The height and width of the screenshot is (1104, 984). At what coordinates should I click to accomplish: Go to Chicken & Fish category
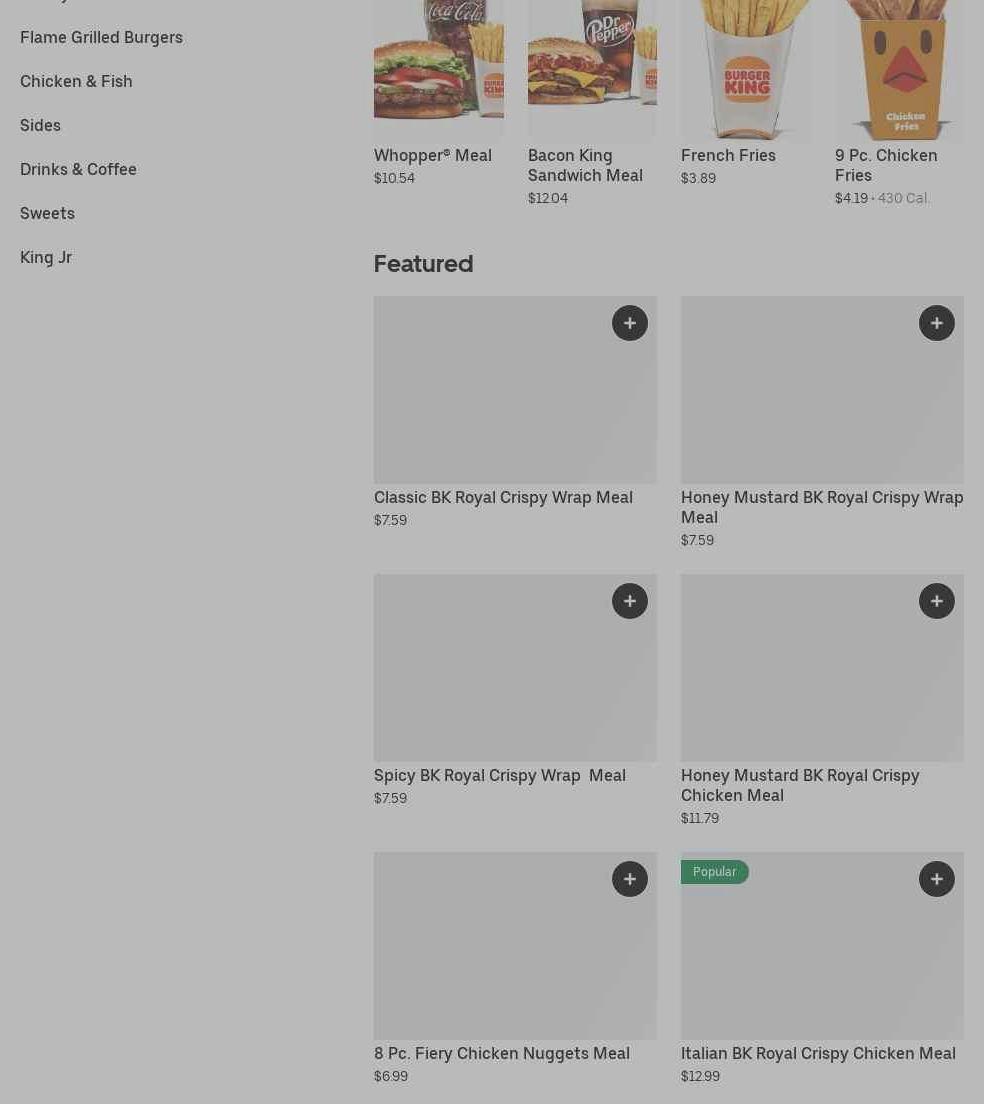[x=76, y=82]
